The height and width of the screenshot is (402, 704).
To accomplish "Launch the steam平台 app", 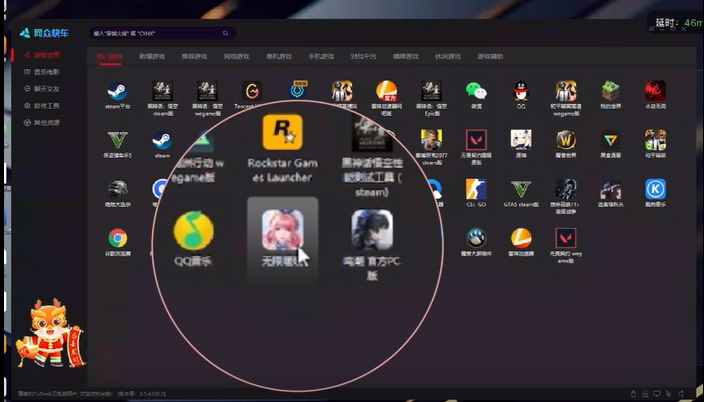I will click(x=117, y=91).
